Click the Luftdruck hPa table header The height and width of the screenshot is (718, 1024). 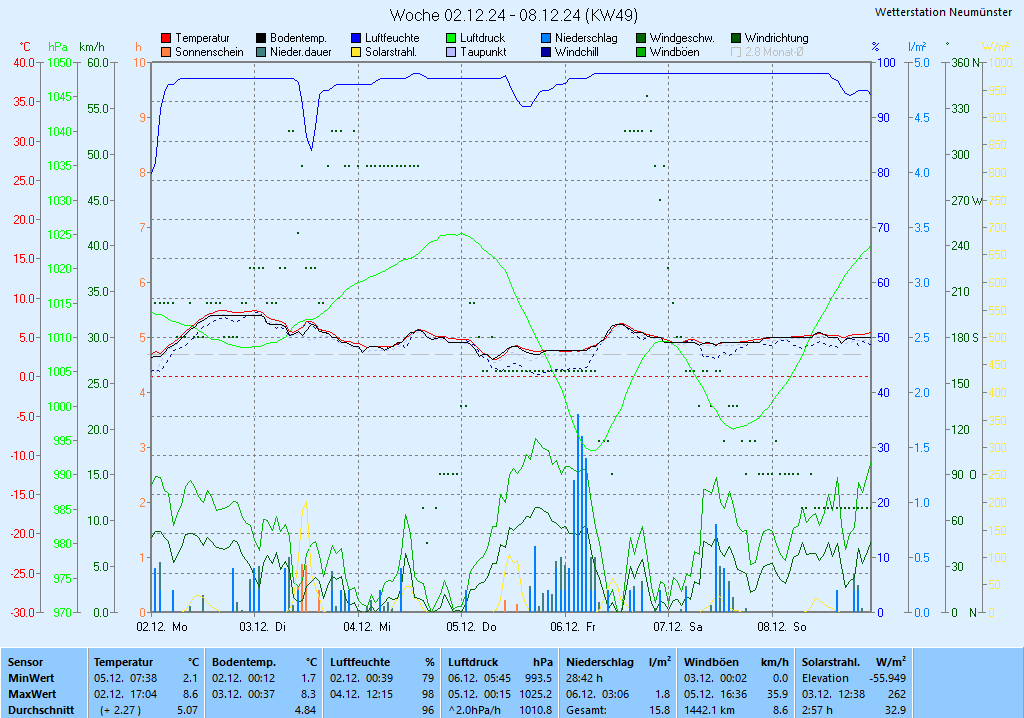(500, 662)
